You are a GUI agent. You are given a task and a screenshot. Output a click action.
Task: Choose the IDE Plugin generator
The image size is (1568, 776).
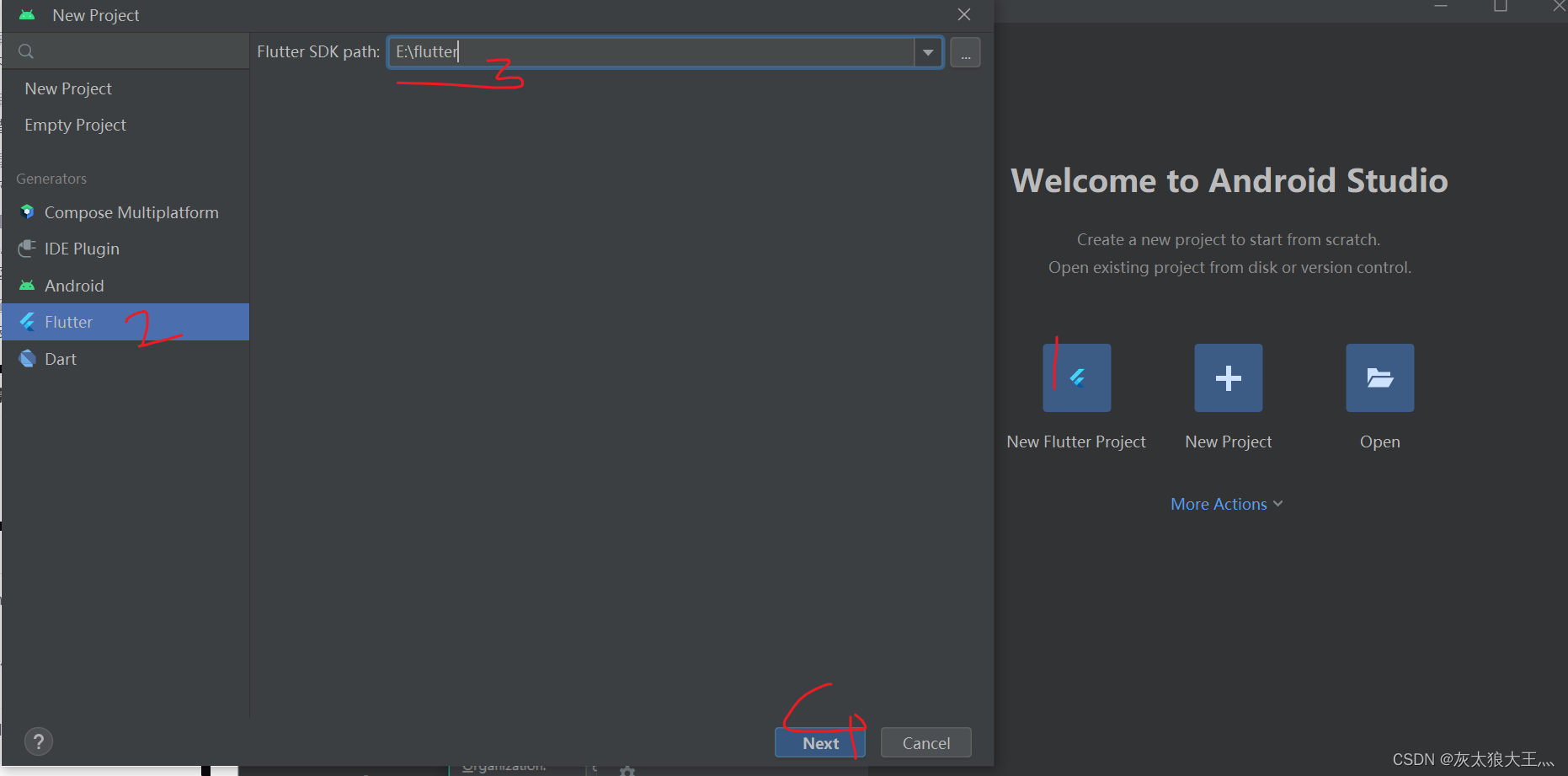(x=82, y=249)
